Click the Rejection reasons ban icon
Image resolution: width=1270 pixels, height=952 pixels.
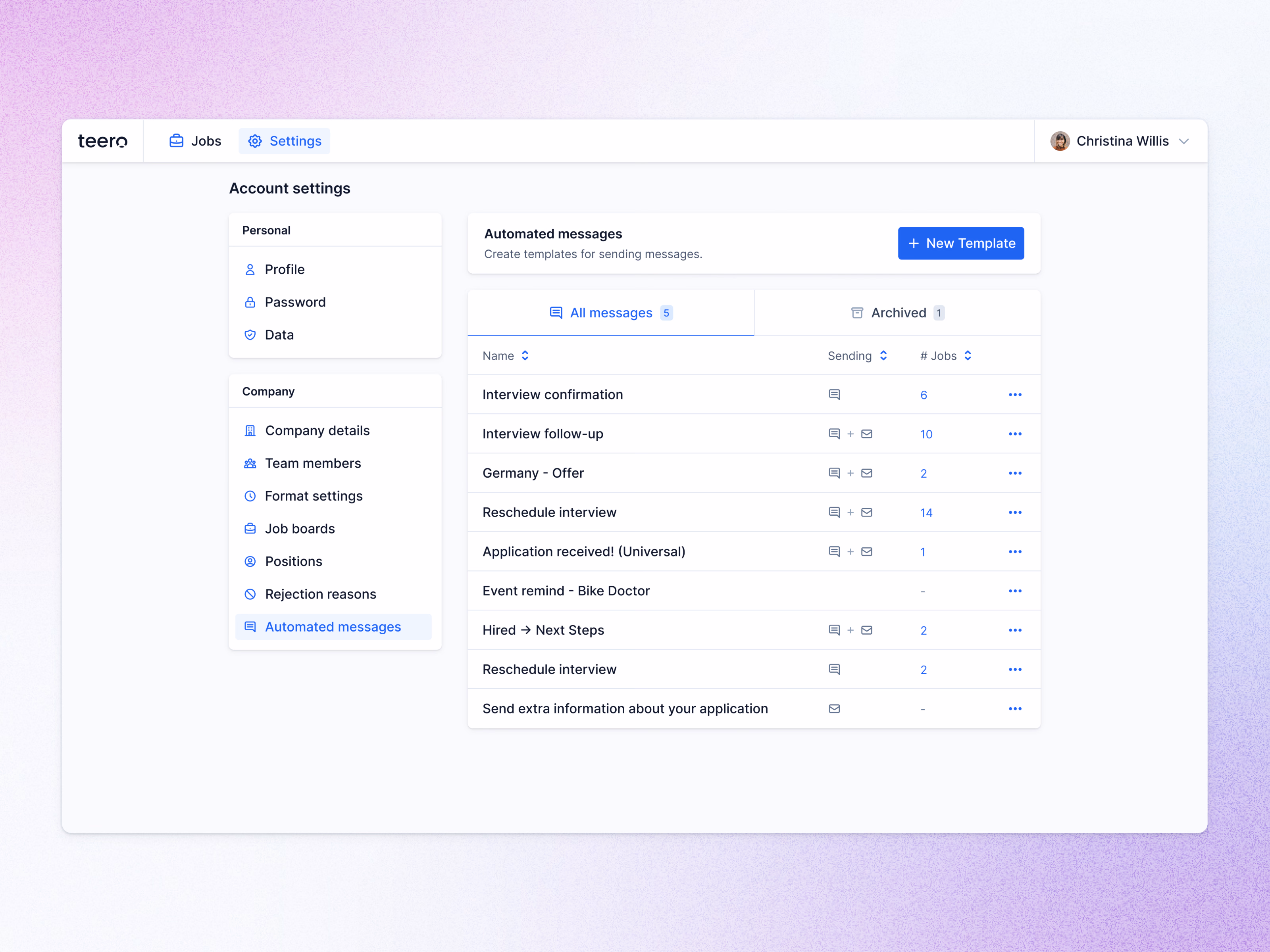250,595
